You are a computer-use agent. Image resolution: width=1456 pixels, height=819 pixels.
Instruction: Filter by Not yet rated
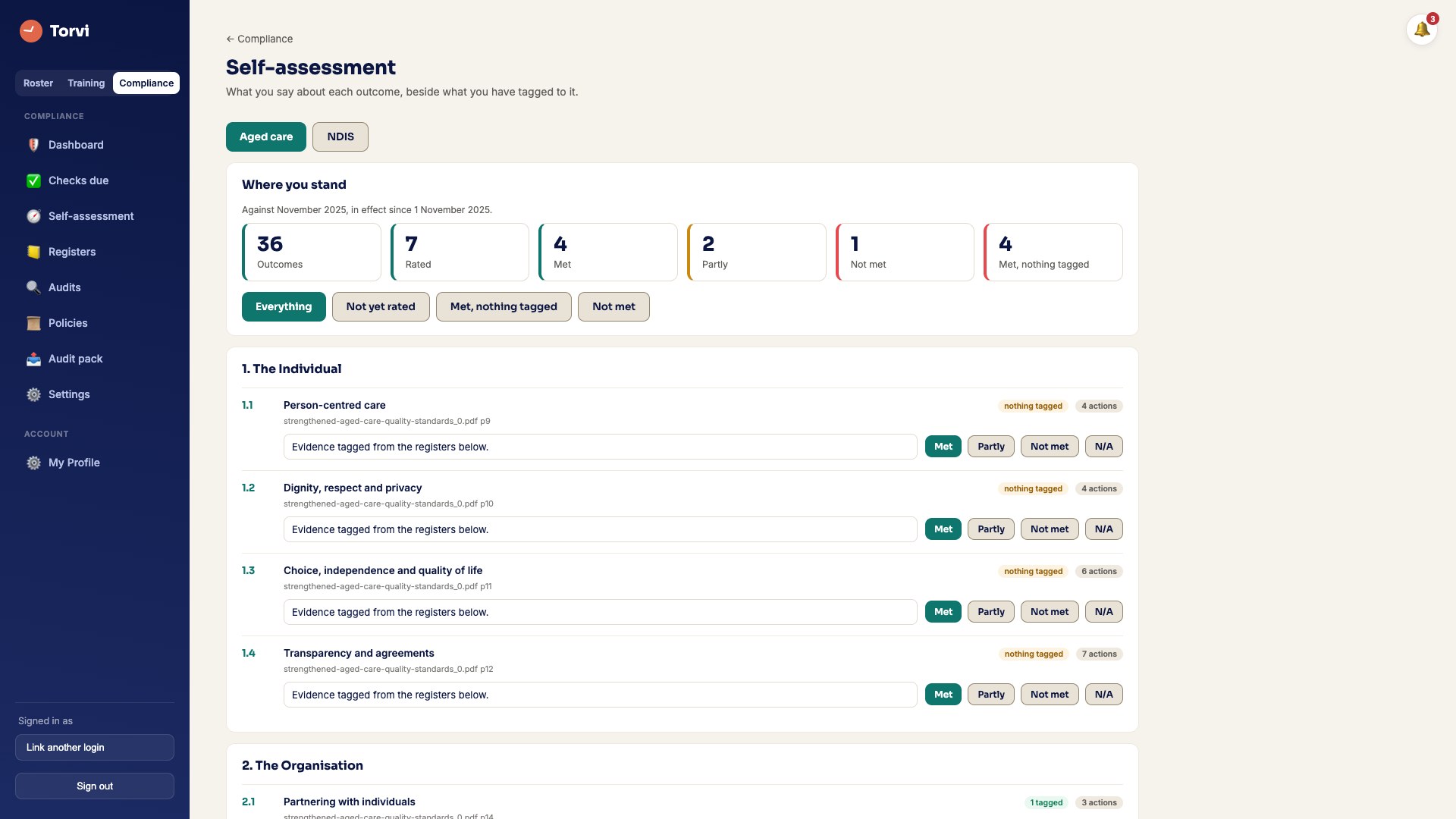coord(381,306)
